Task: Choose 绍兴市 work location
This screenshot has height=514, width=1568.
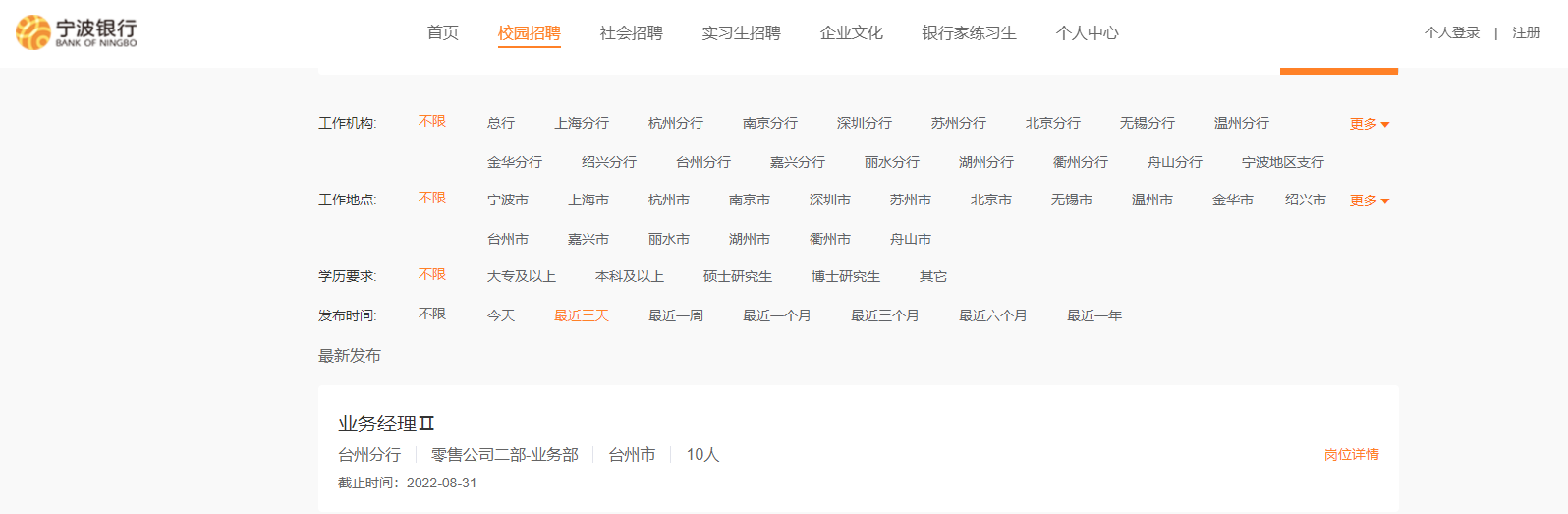Action: (1306, 200)
